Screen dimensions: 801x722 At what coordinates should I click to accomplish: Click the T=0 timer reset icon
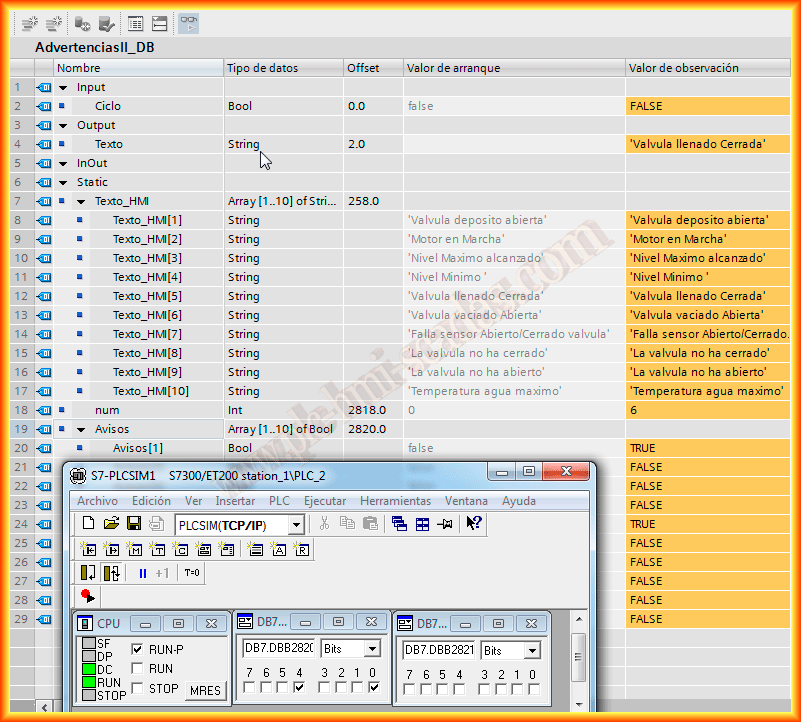[x=191, y=573]
